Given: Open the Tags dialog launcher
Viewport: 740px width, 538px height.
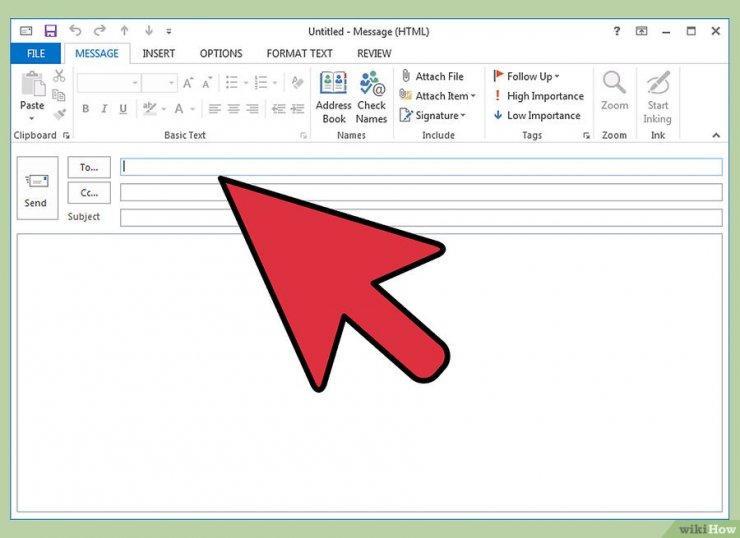Looking at the screenshot, I should click(586, 135).
